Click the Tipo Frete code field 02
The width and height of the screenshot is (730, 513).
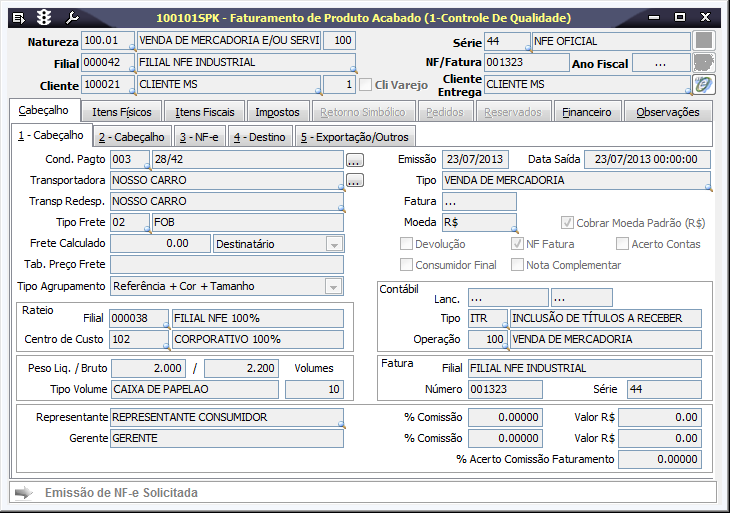click(x=130, y=223)
